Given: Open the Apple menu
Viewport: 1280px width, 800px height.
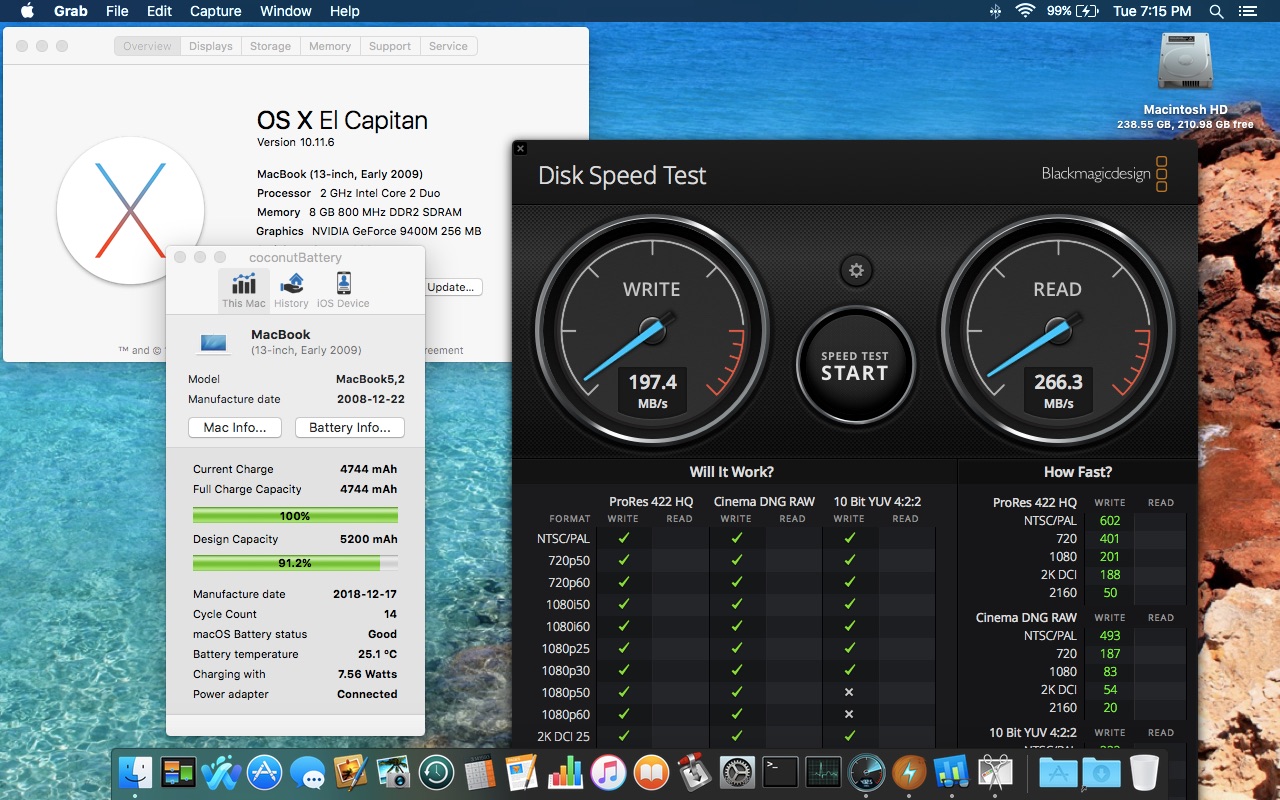Looking at the screenshot, I should (x=27, y=11).
